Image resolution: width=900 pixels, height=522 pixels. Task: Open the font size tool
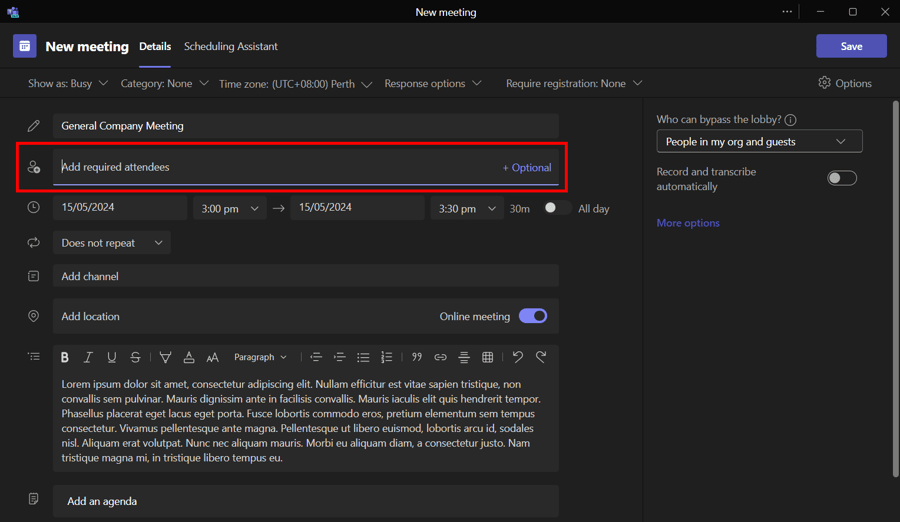[212, 357]
